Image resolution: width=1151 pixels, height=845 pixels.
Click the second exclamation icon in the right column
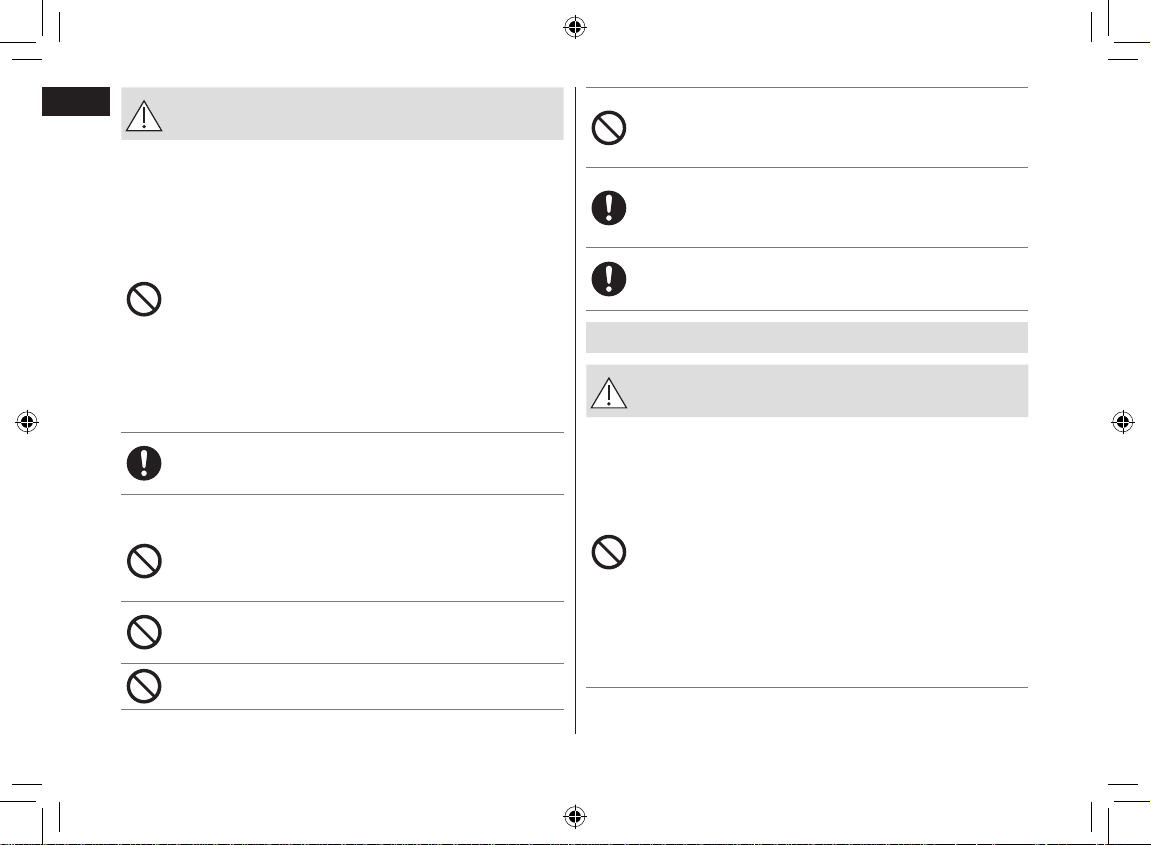tap(609, 279)
